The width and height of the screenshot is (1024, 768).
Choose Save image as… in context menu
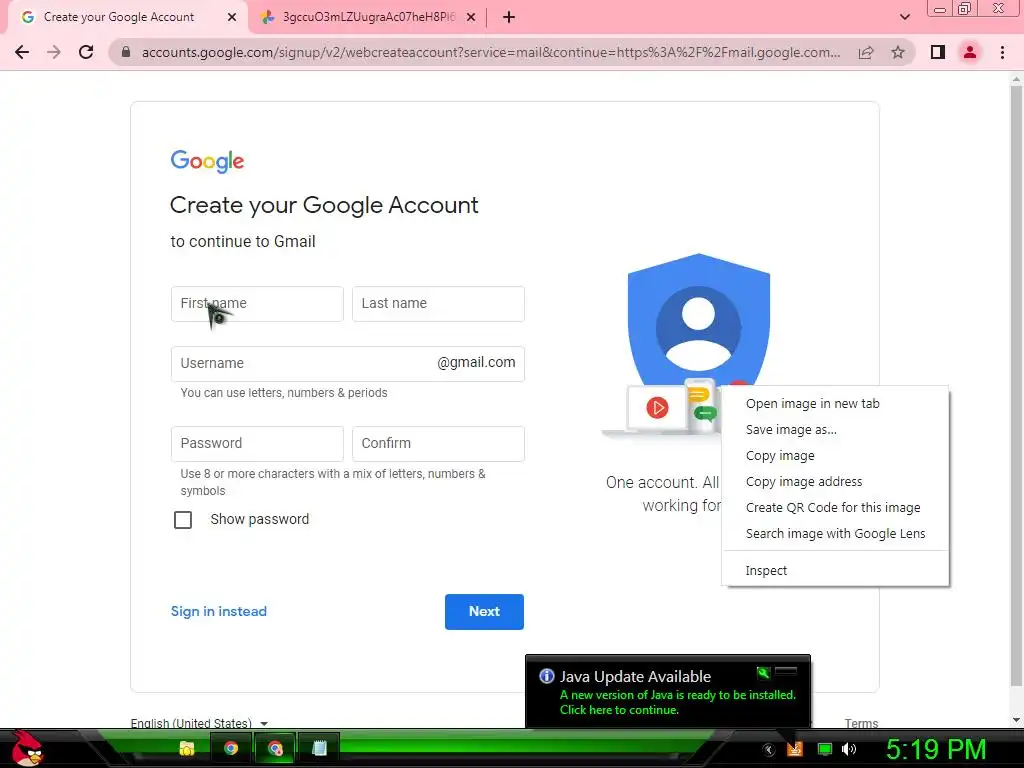click(x=835, y=430)
